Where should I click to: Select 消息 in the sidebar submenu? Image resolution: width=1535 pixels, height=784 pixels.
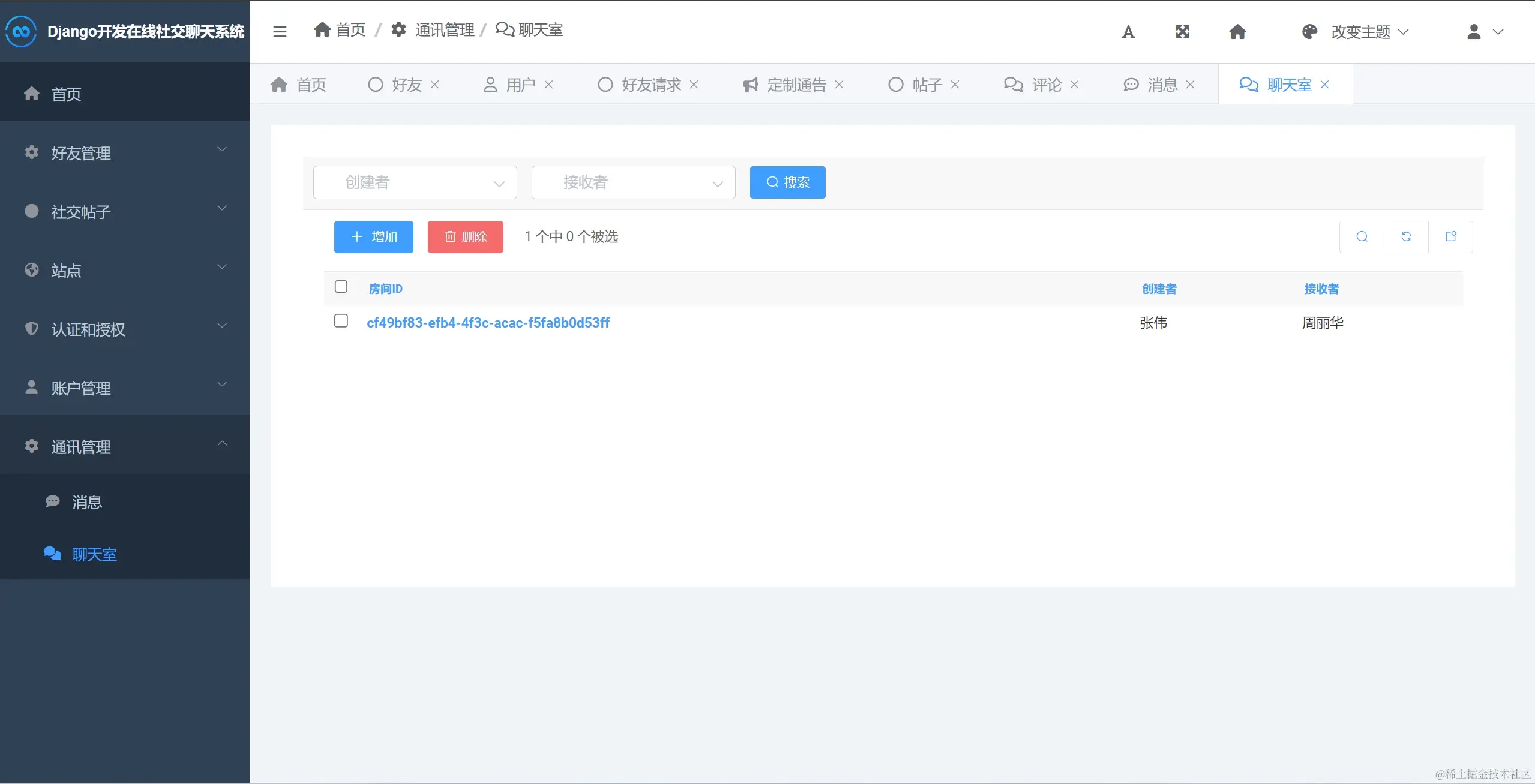point(87,502)
